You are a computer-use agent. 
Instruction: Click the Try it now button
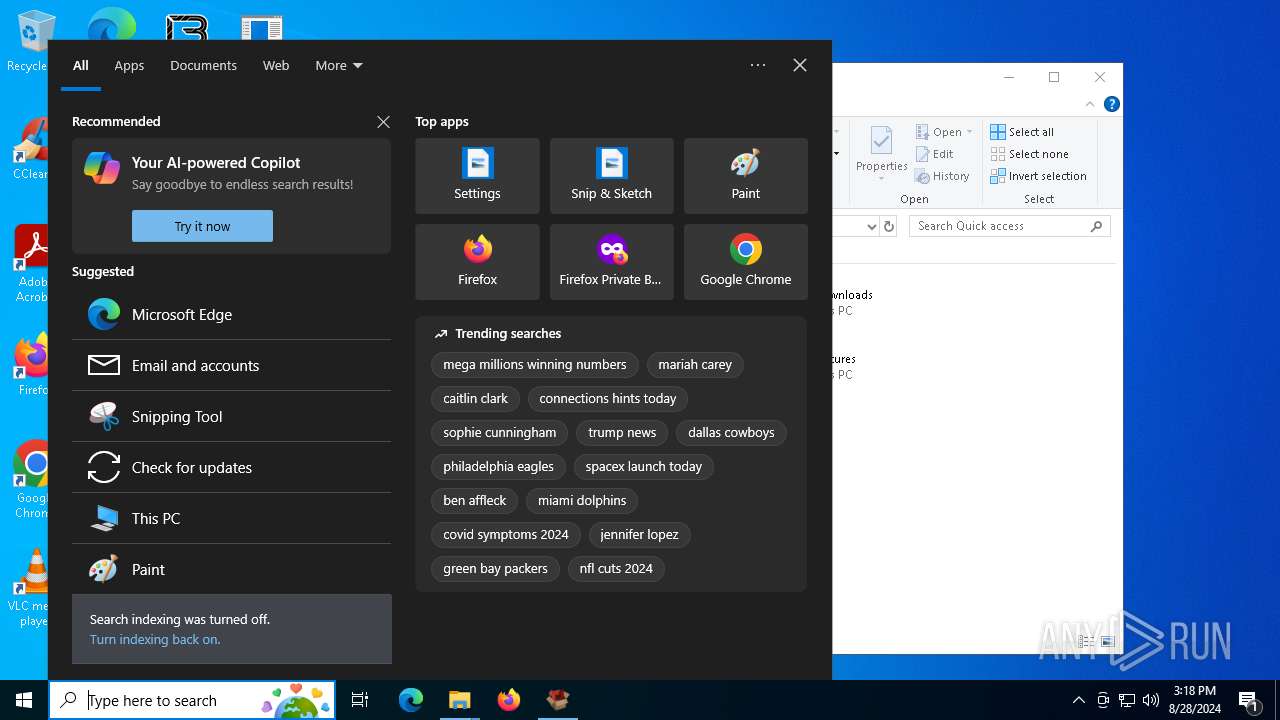pyautogui.click(x=202, y=226)
